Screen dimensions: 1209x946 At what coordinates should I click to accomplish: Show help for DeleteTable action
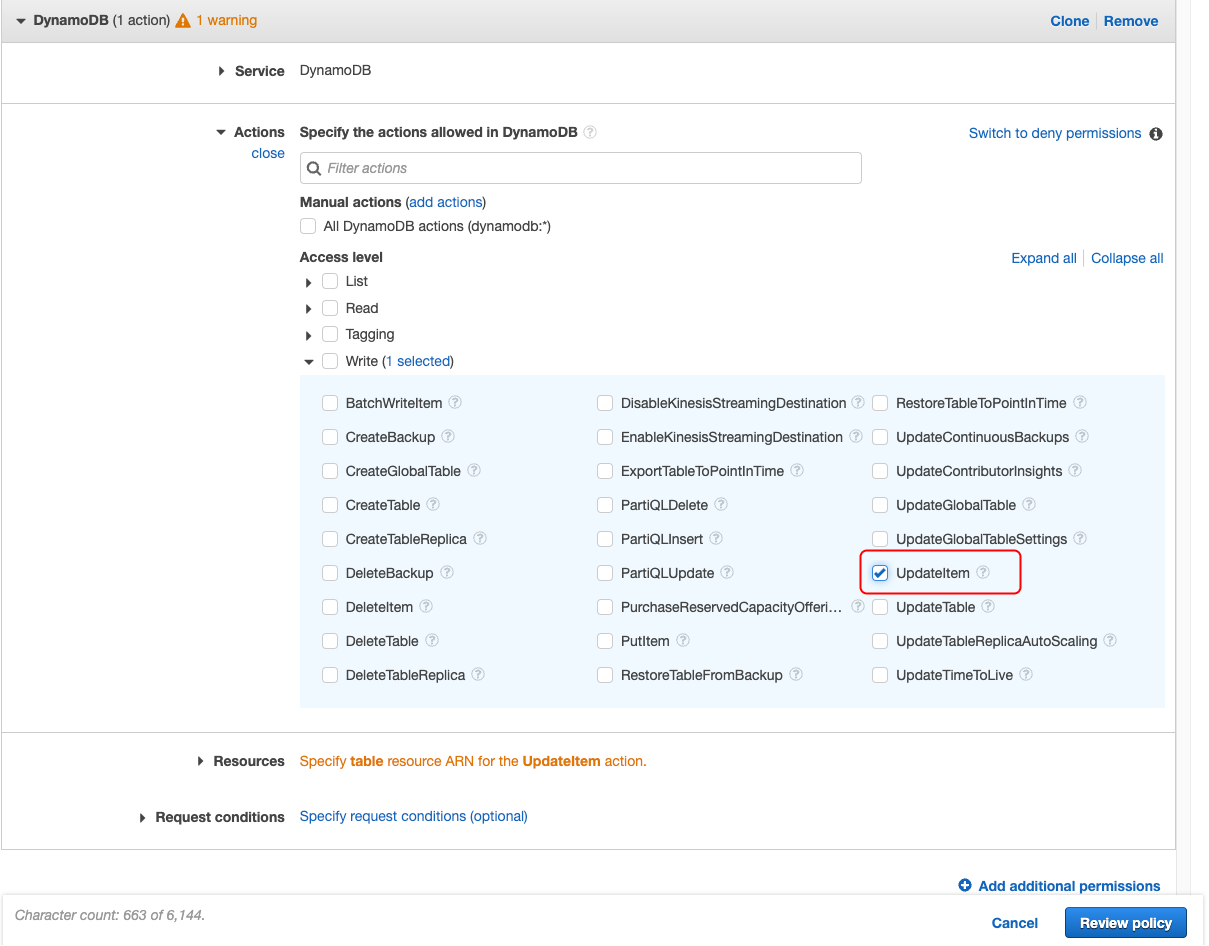coord(432,641)
